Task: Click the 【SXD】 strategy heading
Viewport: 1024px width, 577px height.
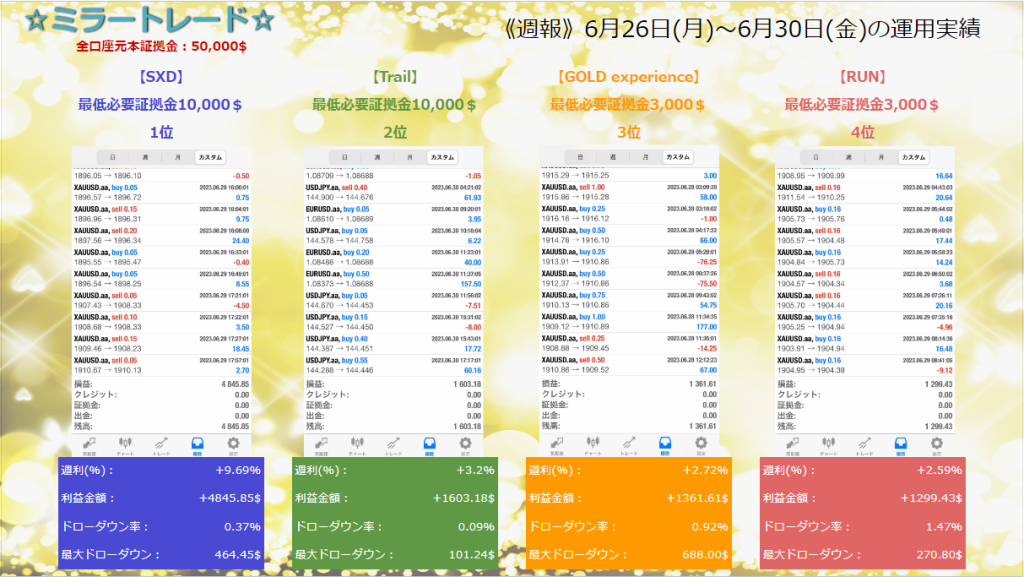Action: (x=160, y=76)
